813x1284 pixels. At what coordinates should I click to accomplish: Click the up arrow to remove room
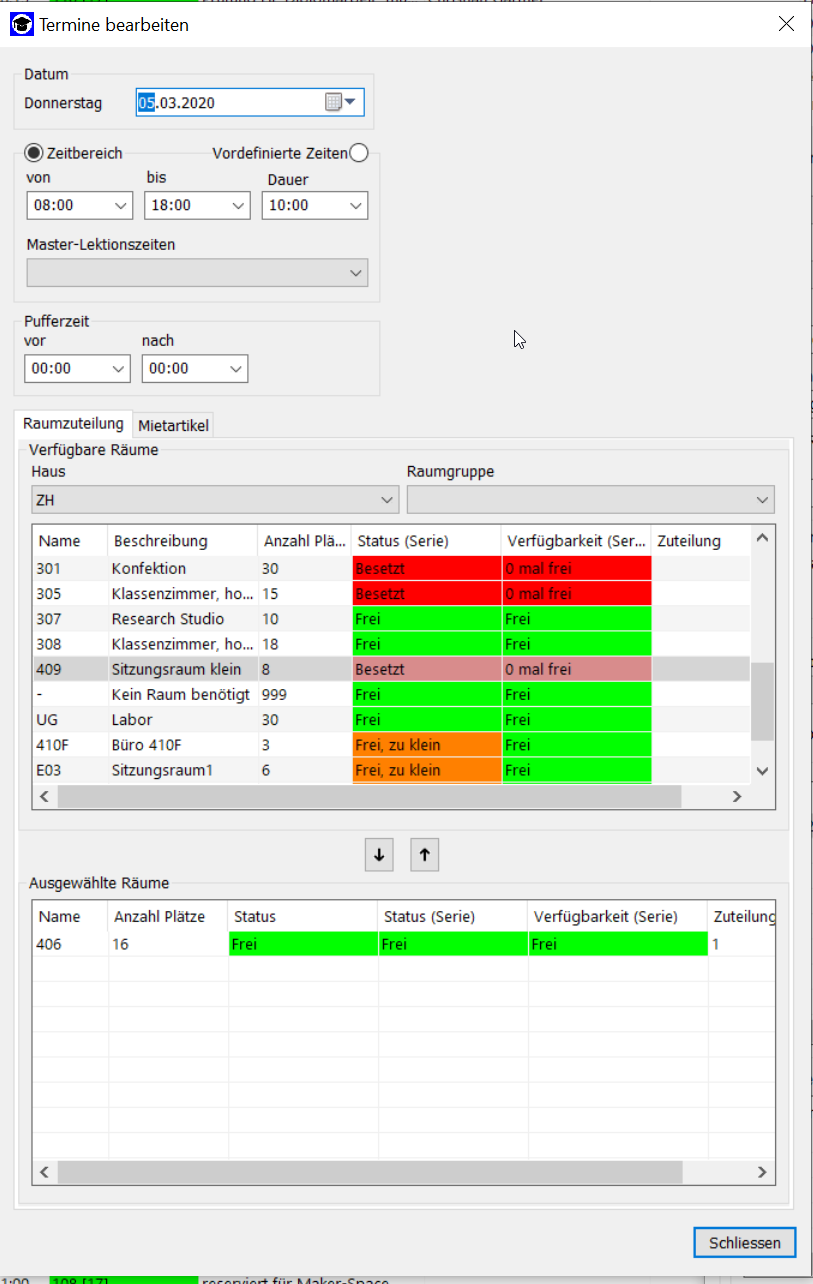pyautogui.click(x=425, y=855)
